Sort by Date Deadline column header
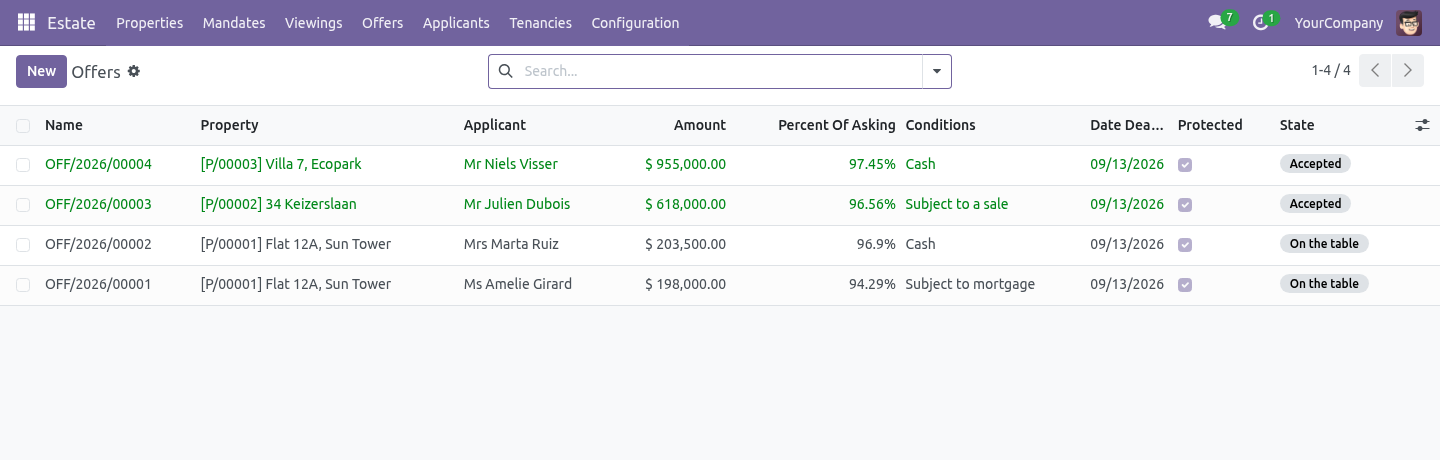Viewport: 1440px width, 460px height. pos(1127,125)
